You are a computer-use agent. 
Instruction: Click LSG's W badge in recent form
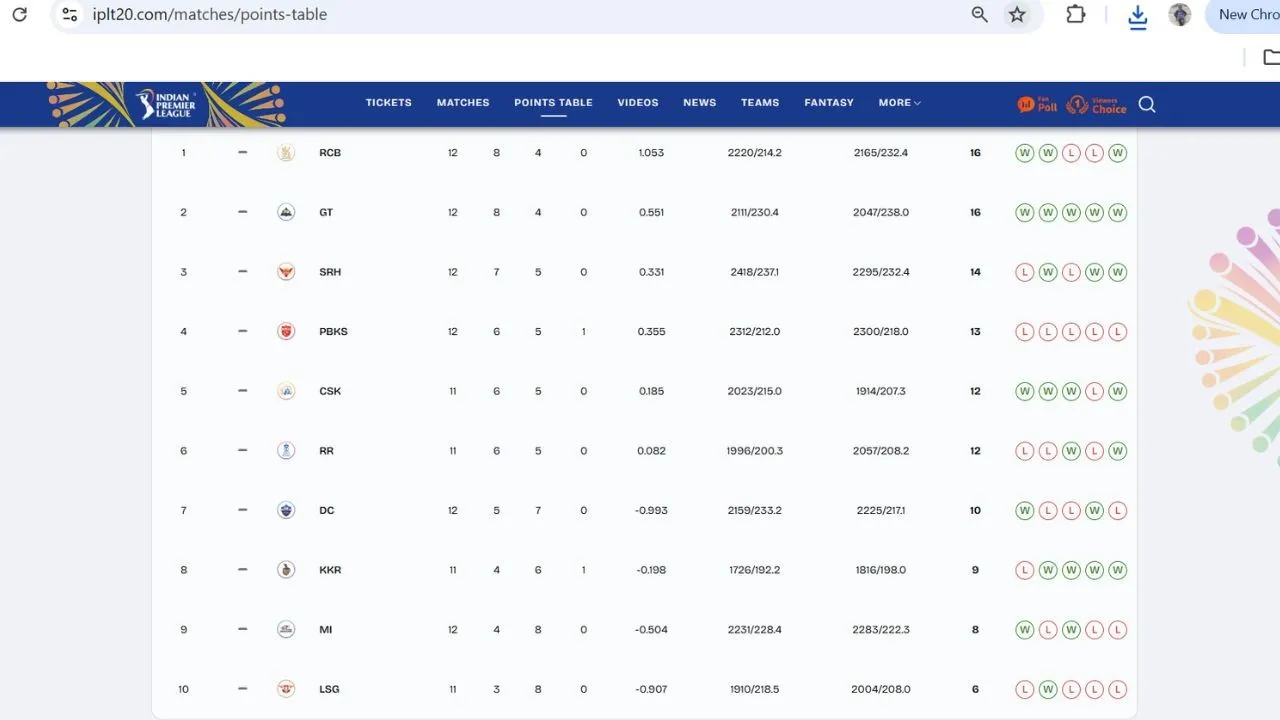pyautogui.click(x=1048, y=689)
